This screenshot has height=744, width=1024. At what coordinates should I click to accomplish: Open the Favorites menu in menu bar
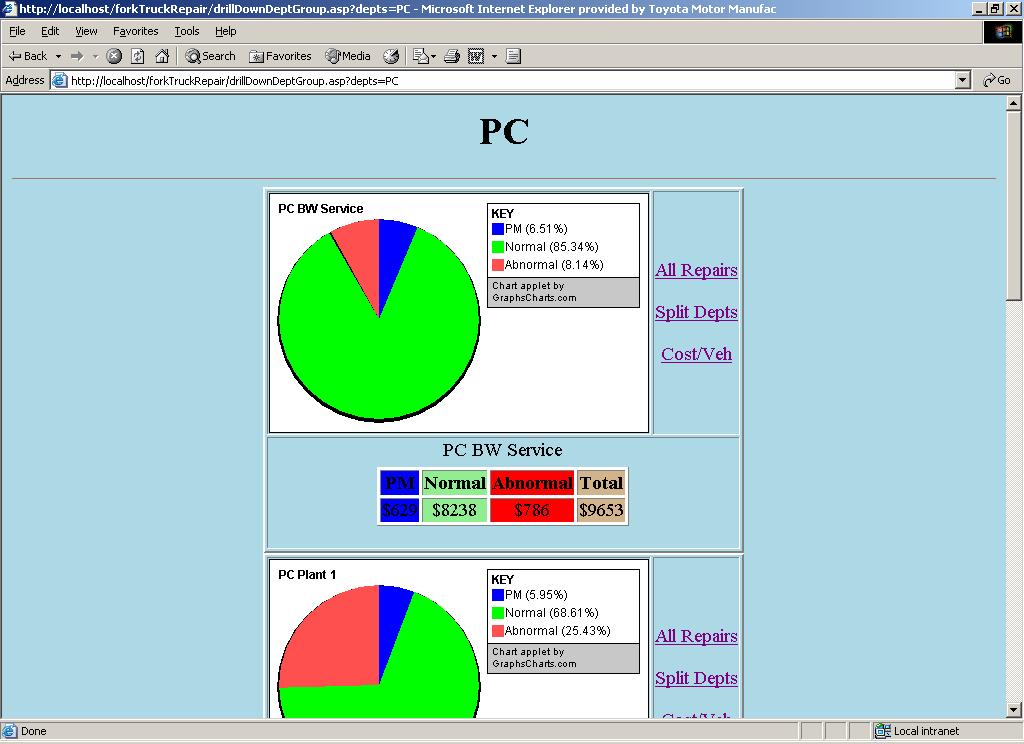(135, 31)
